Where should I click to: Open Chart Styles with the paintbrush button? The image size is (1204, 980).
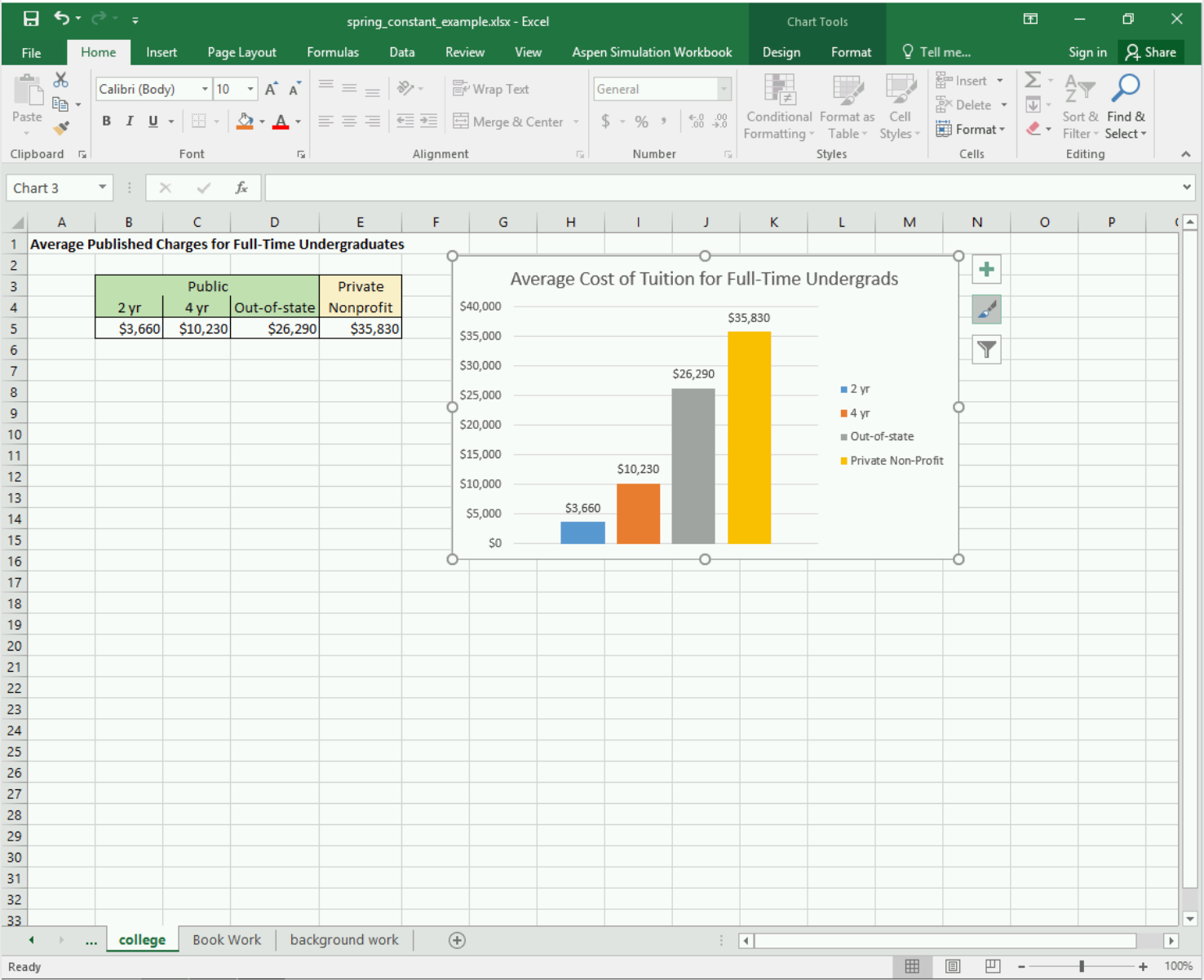pos(986,310)
